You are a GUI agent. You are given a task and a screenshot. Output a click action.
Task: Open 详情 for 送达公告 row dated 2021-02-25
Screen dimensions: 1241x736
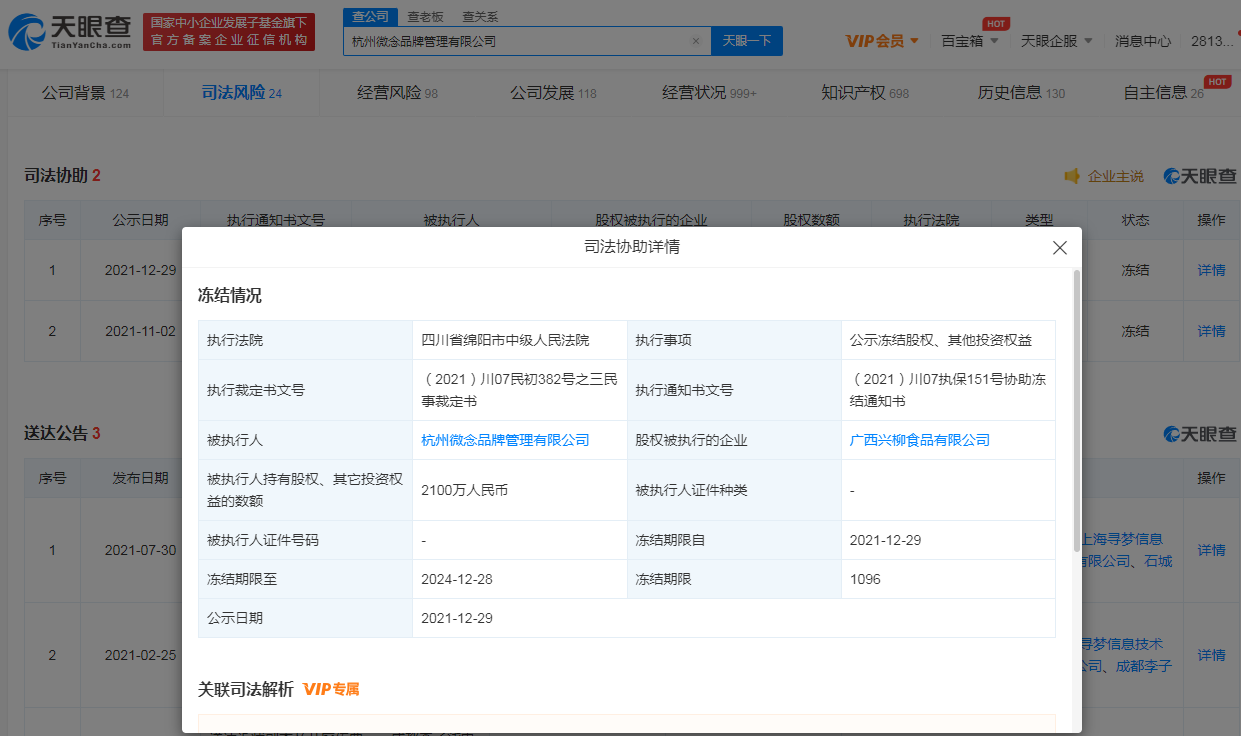pyautogui.click(x=1211, y=655)
